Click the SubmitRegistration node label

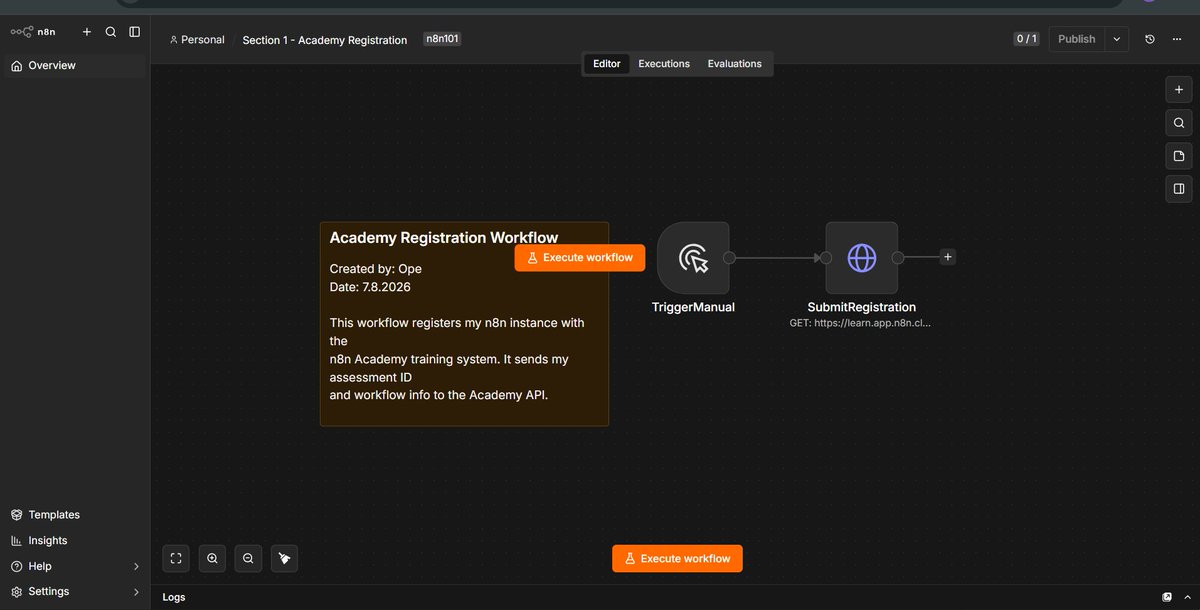click(x=861, y=307)
